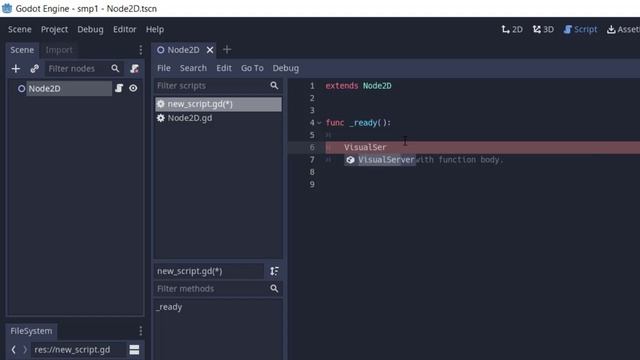
Task: Open the Scene menu
Action: click(x=20, y=29)
